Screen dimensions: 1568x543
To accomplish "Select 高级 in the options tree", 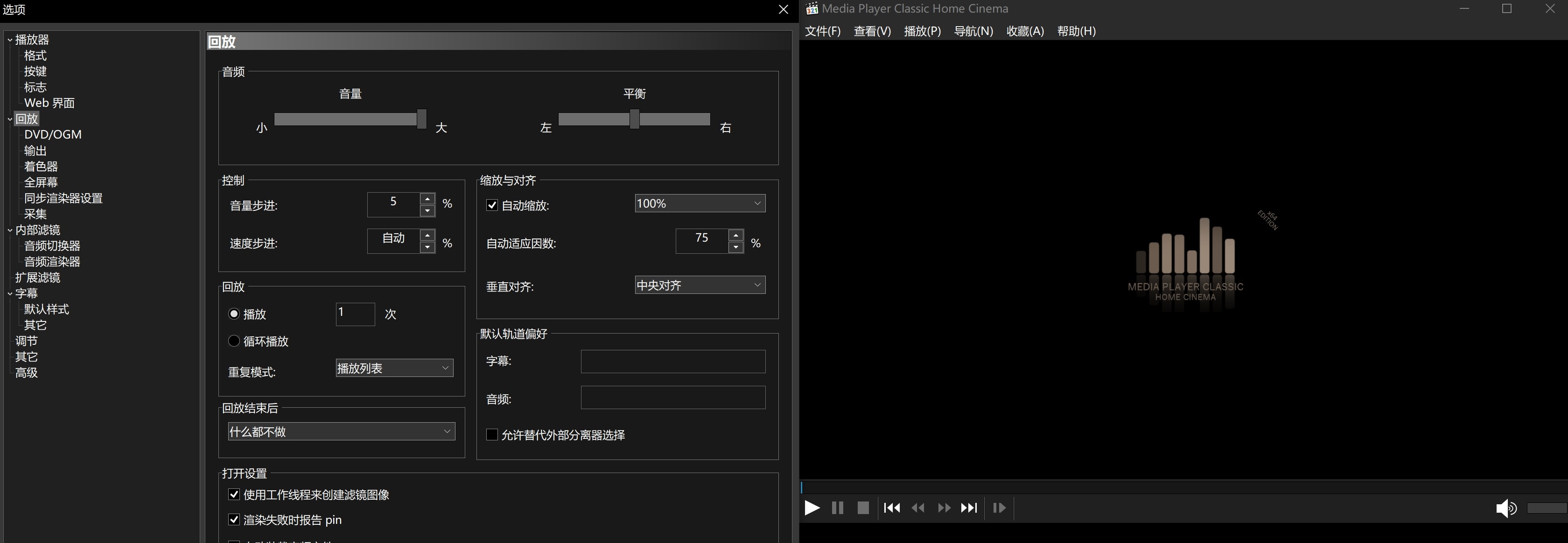I will coord(26,373).
